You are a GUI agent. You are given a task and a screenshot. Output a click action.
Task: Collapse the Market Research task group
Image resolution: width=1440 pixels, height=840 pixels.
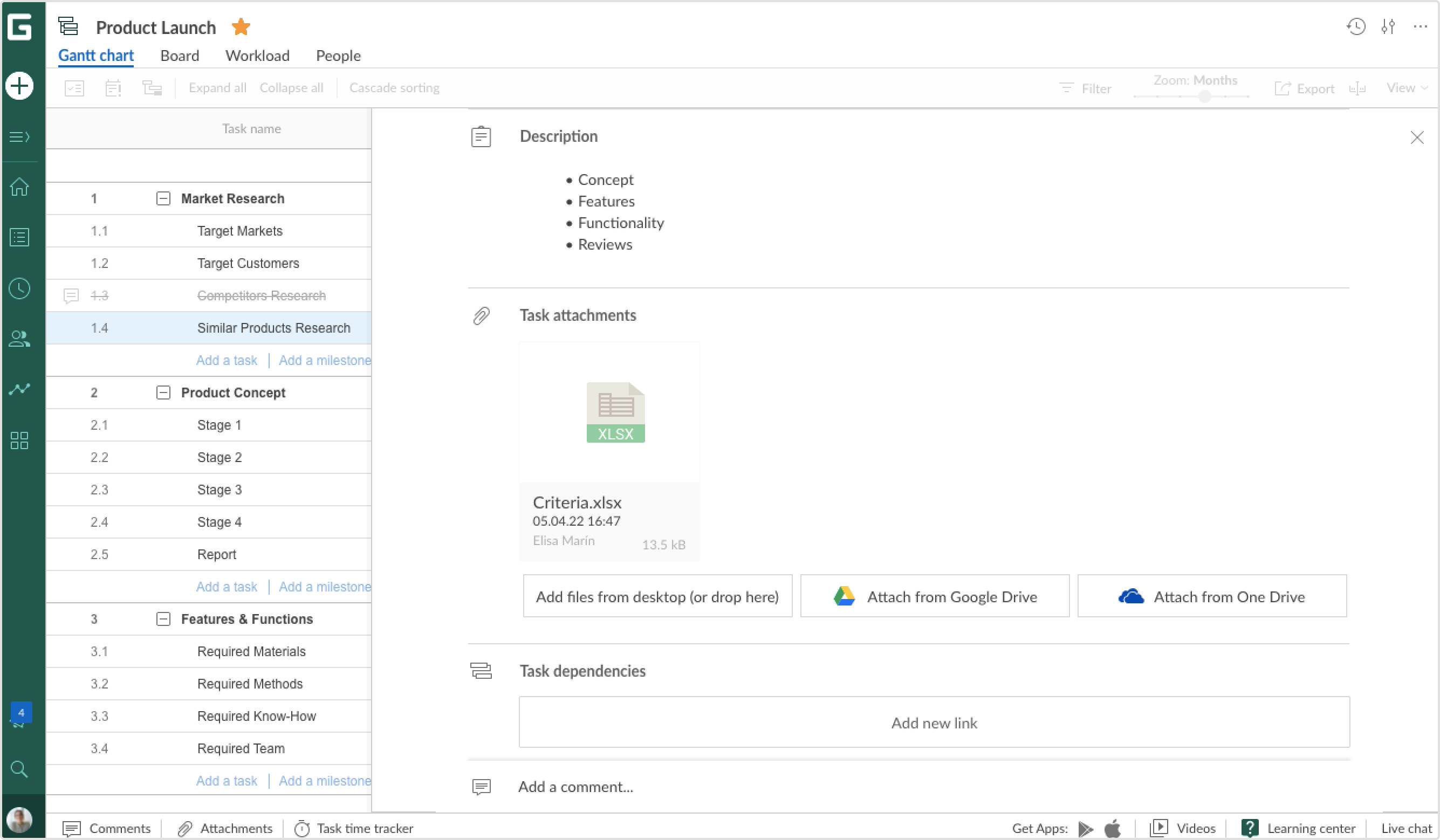[163, 198]
